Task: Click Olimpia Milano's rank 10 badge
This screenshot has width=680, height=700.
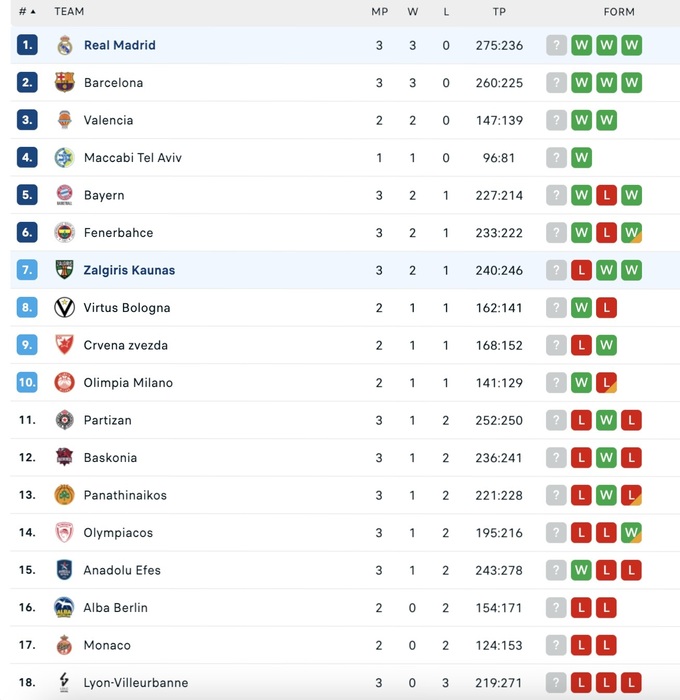Action: coord(27,383)
